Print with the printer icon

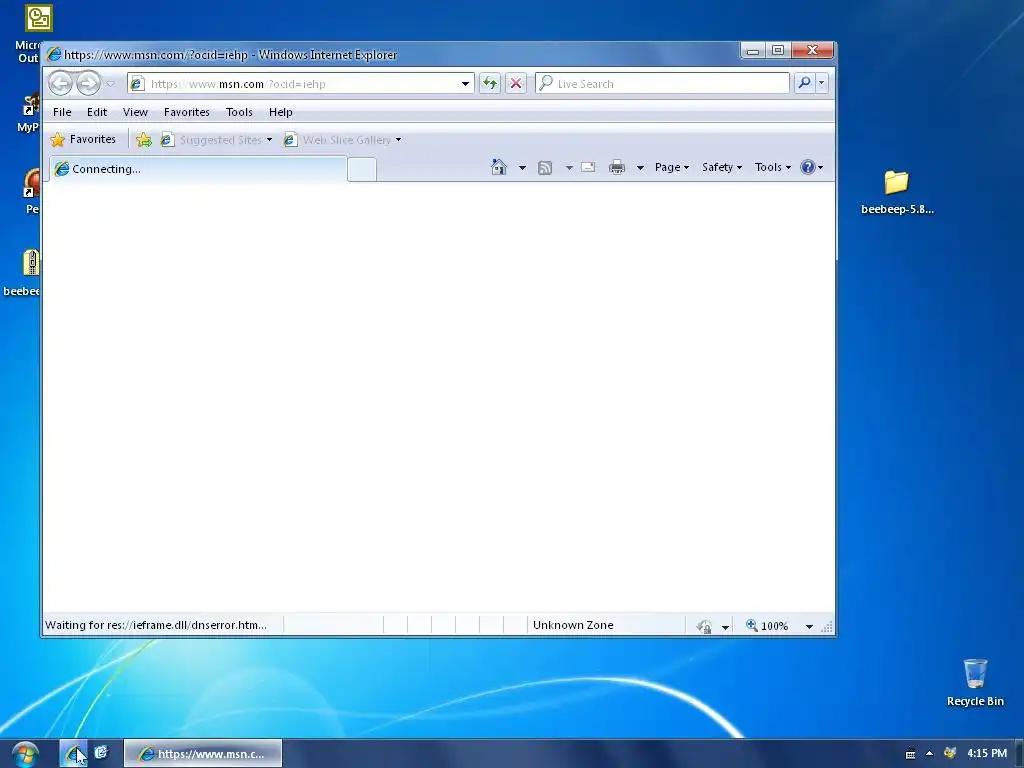coord(616,168)
